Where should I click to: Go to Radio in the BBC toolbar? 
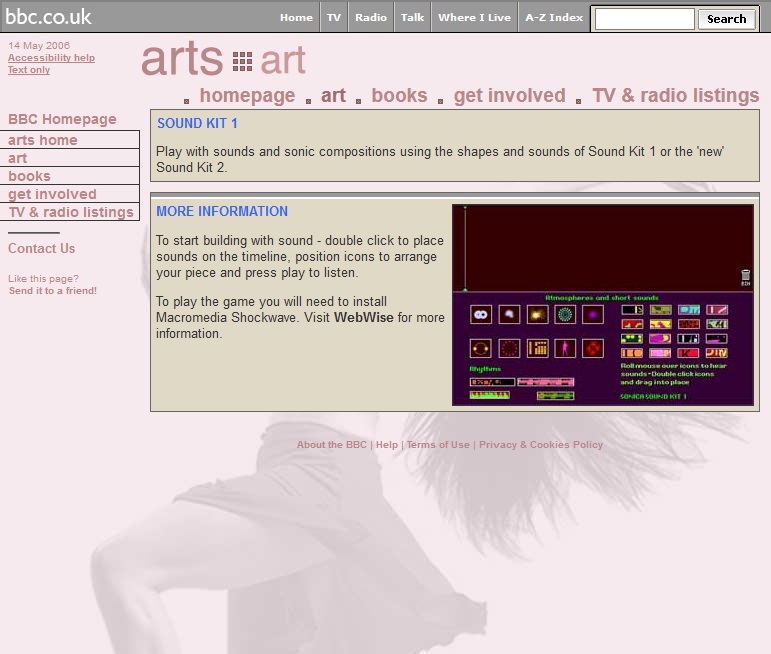(x=371, y=17)
